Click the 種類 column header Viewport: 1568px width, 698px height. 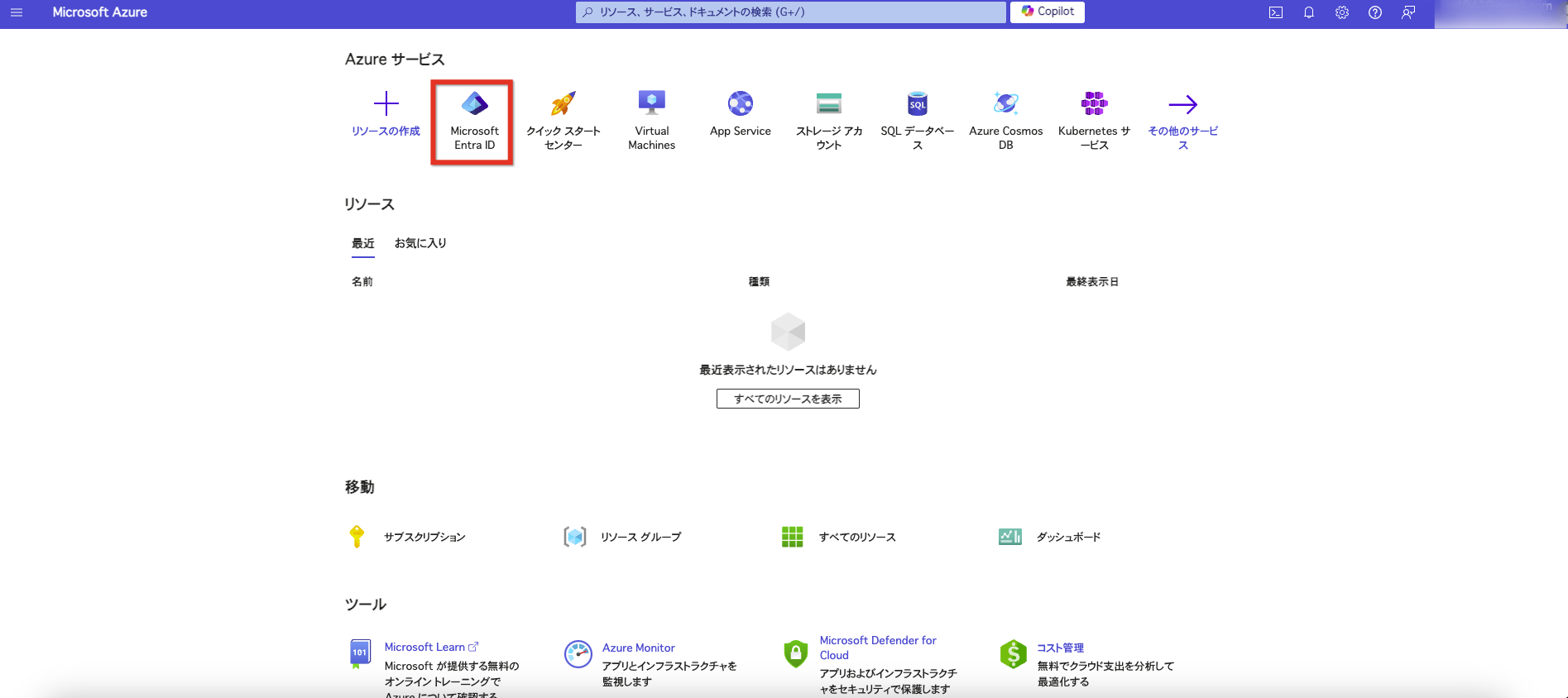[759, 282]
